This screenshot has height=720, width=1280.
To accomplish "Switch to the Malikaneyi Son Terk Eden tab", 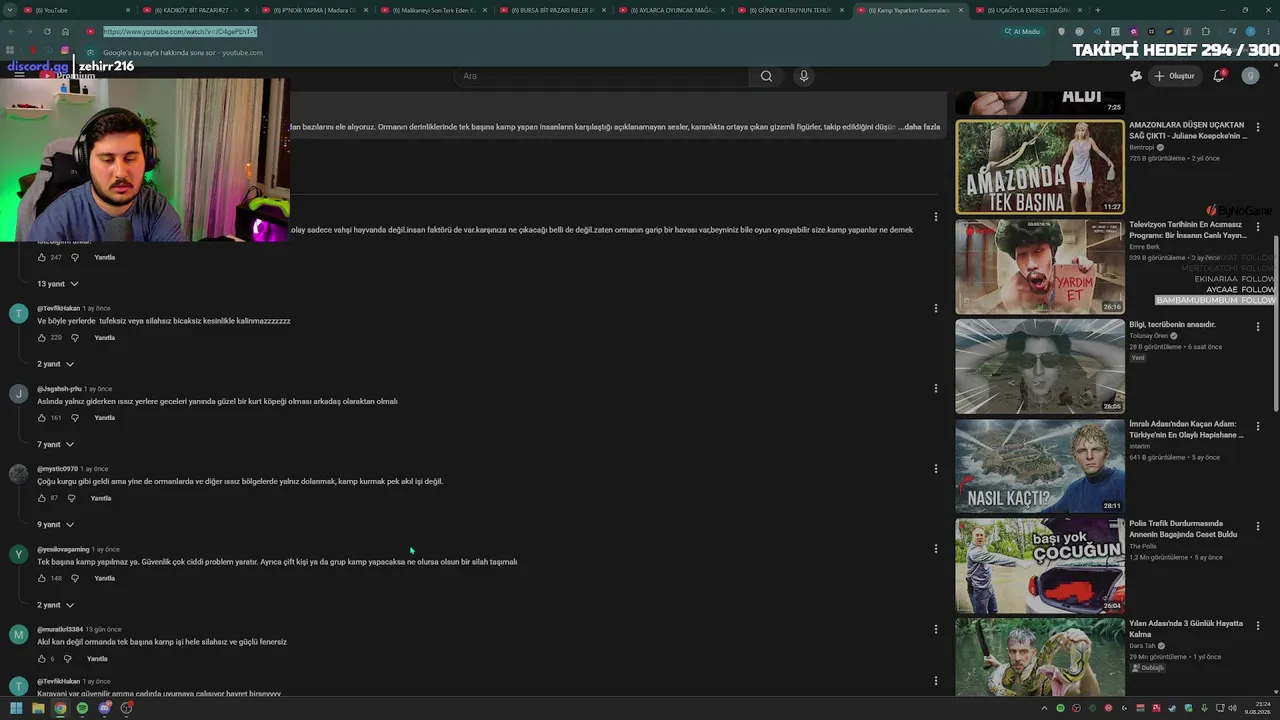I will 431,10.
